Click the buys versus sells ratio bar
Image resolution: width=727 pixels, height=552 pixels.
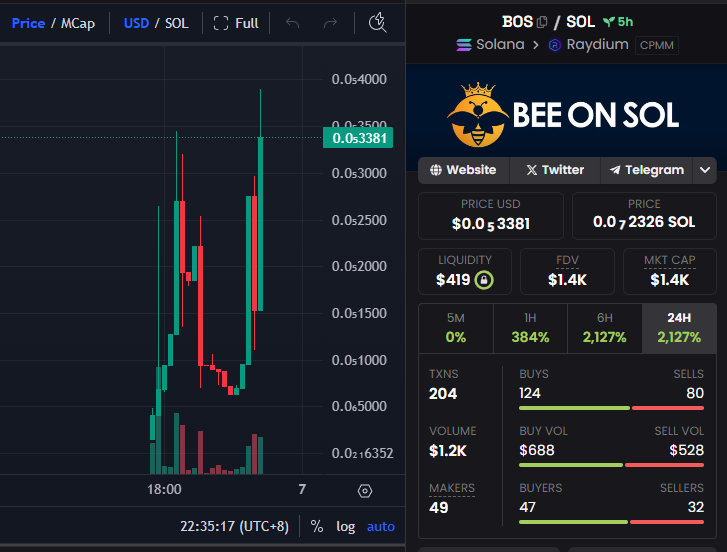[612, 408]
